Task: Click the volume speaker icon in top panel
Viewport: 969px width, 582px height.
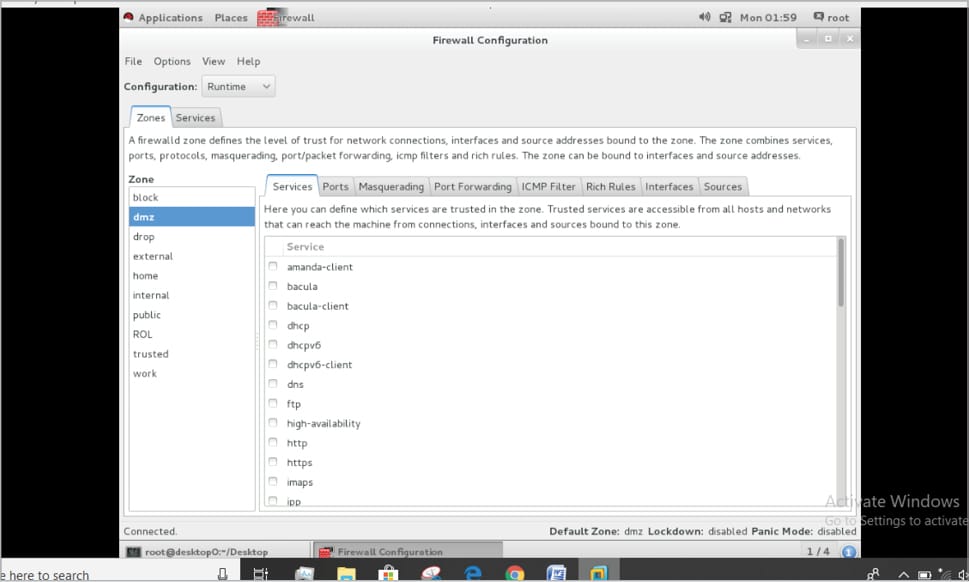Action: [704, 17]
